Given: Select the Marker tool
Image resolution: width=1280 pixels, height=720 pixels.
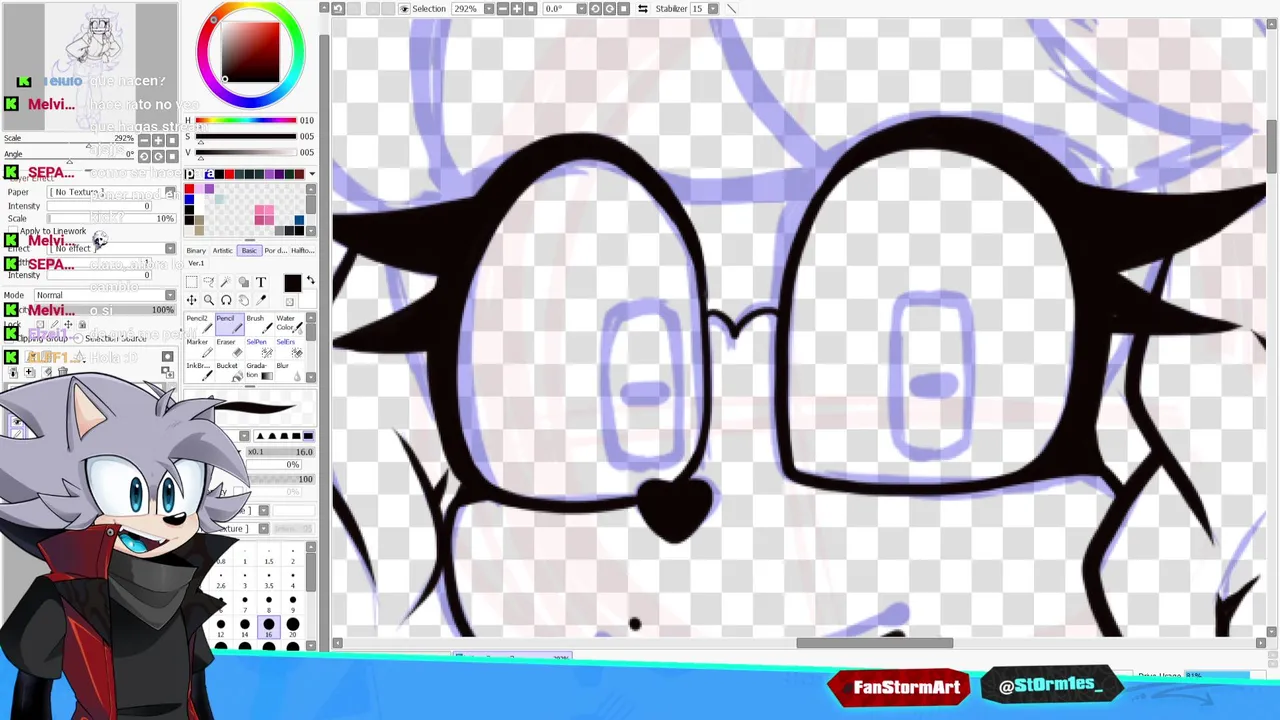Looking at the screenshot, I should (199, 348).
